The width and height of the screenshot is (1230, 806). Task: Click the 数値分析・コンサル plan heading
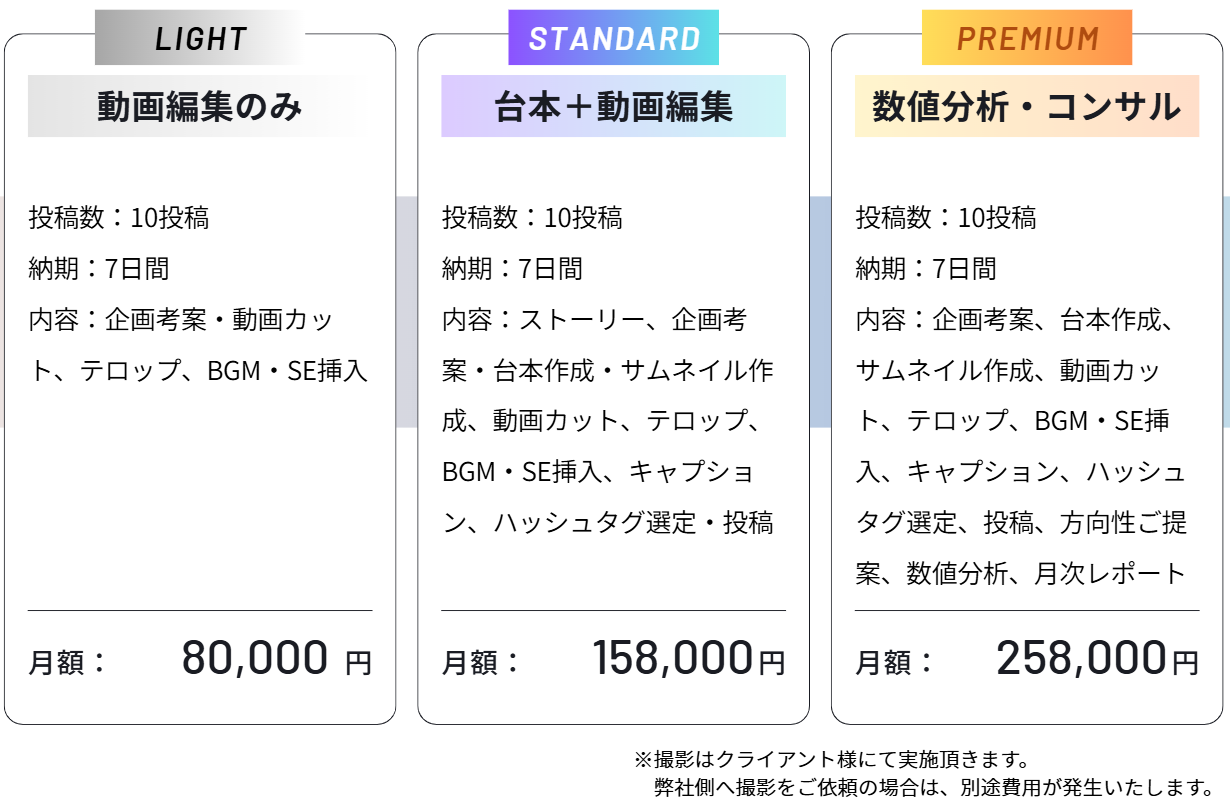(x=1026, y=106)
